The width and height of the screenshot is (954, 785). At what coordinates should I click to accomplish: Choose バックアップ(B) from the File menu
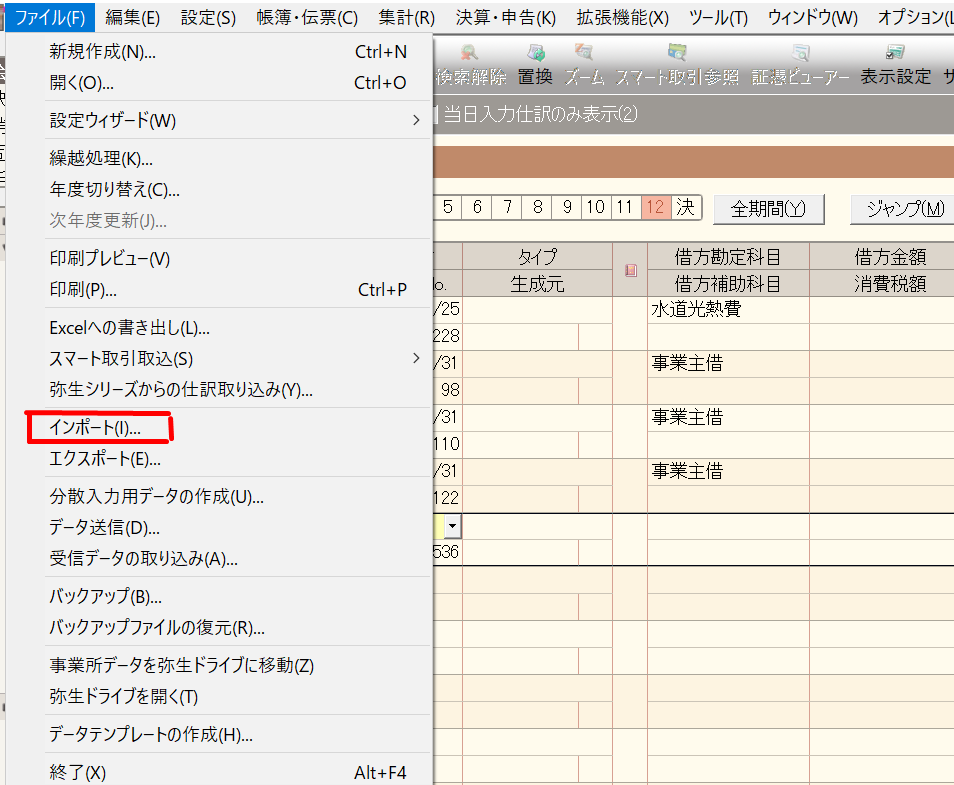(x=105, y=597)
